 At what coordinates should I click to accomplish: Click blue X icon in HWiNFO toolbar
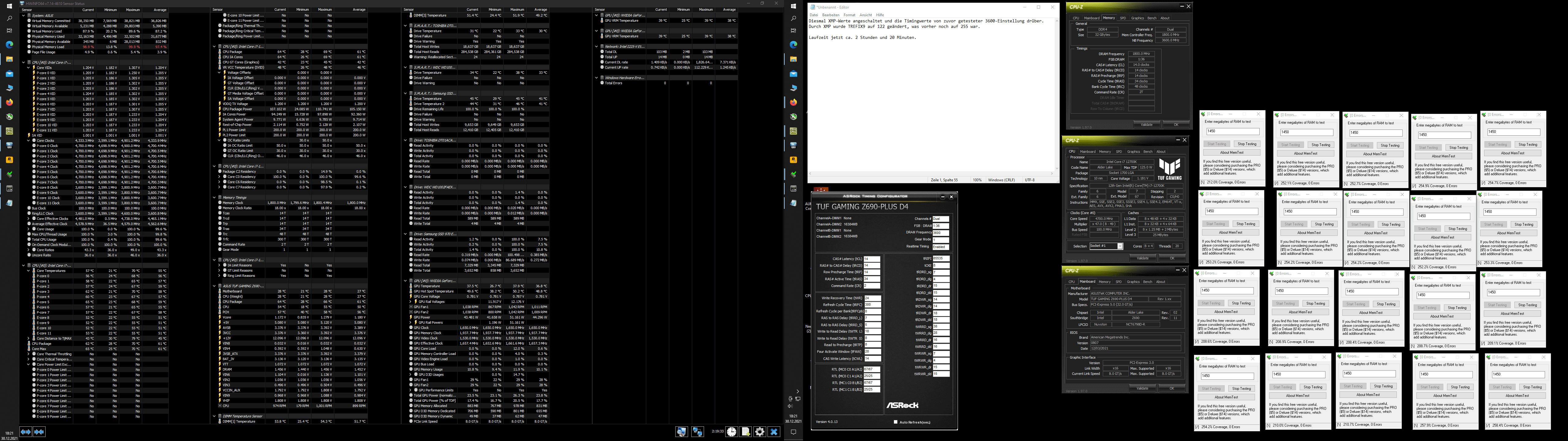[774, 432]
